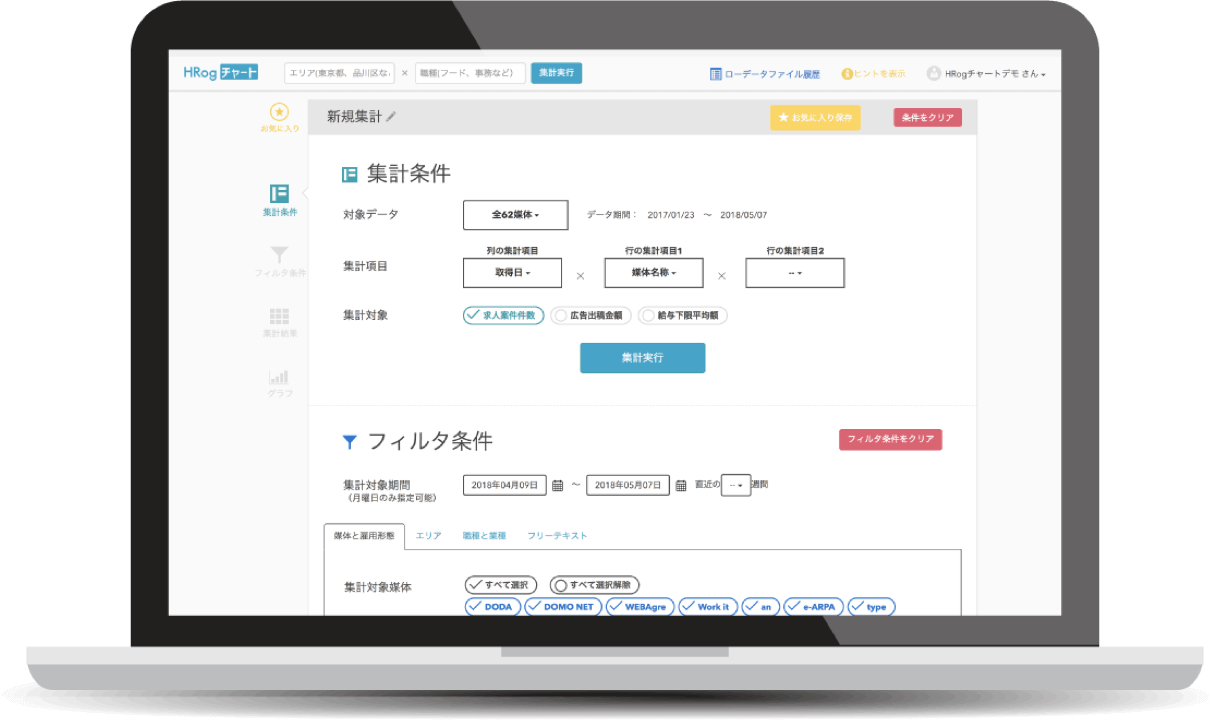
Task: Click the pencil icon next to 新規集計
Action: pos(392,117)
